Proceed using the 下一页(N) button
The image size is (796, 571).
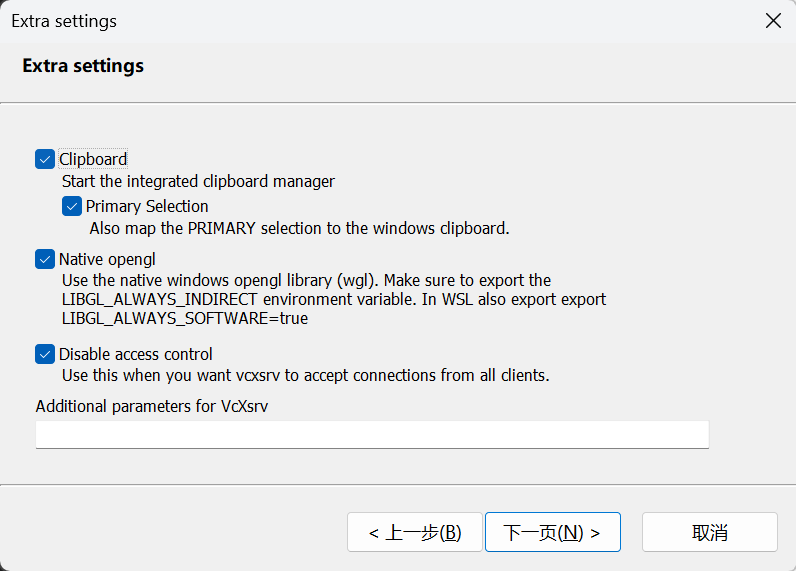pyautogui.click(x=552, y=532)
